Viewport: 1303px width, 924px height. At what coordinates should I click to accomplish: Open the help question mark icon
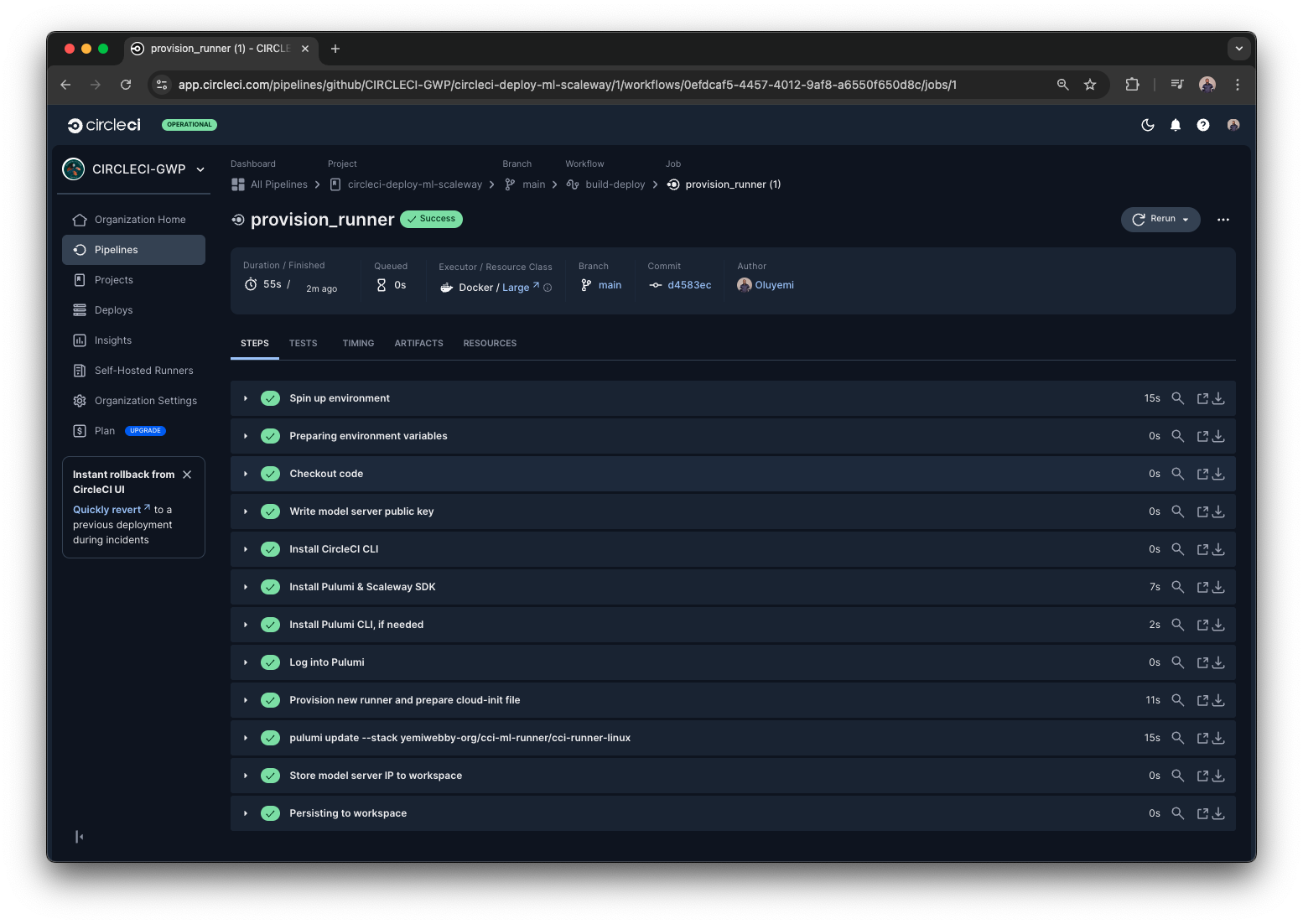point(1203,125)
